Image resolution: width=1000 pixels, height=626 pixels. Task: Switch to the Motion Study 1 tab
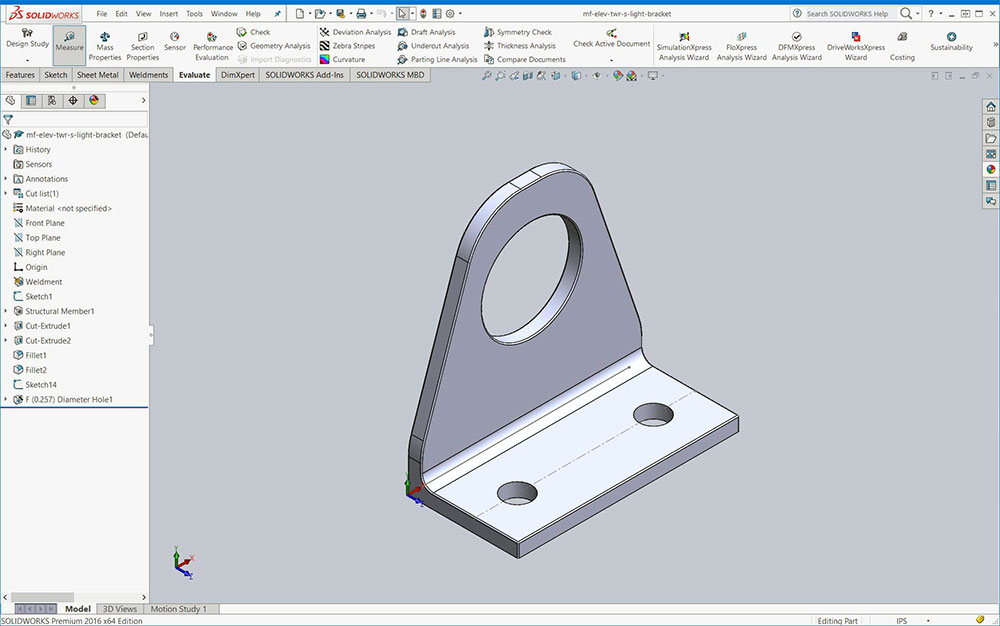[179, 609]
